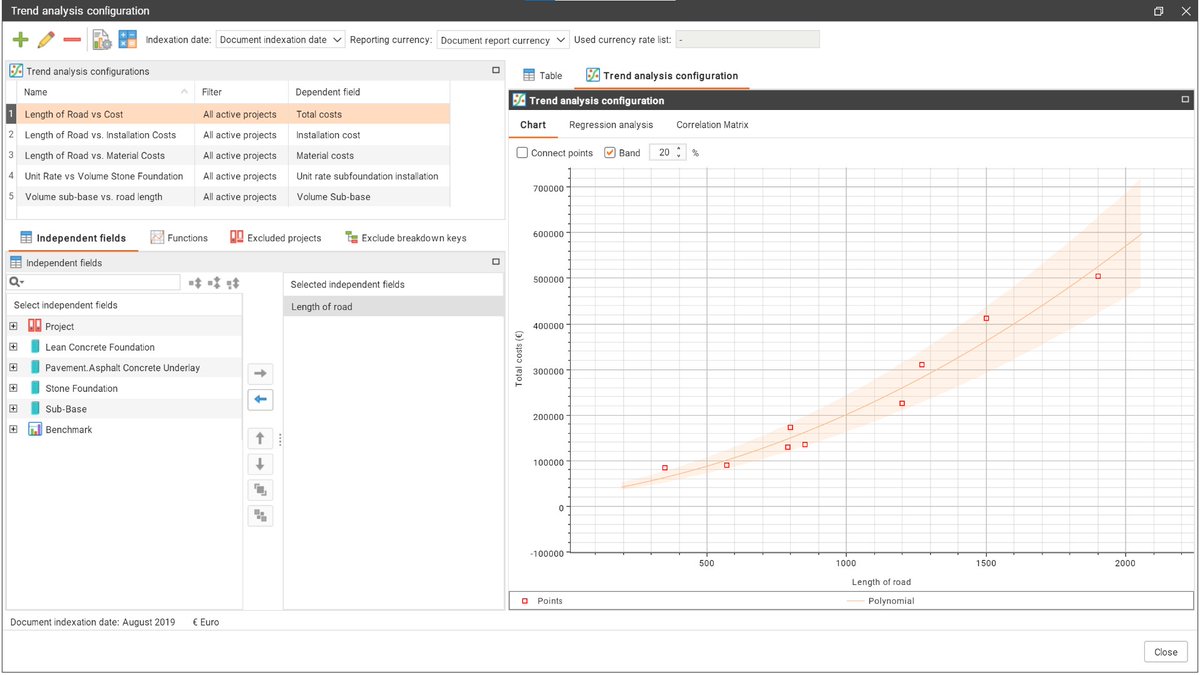Add a new trend analysis configuration

pyautogui.click(x=20, y=38)
